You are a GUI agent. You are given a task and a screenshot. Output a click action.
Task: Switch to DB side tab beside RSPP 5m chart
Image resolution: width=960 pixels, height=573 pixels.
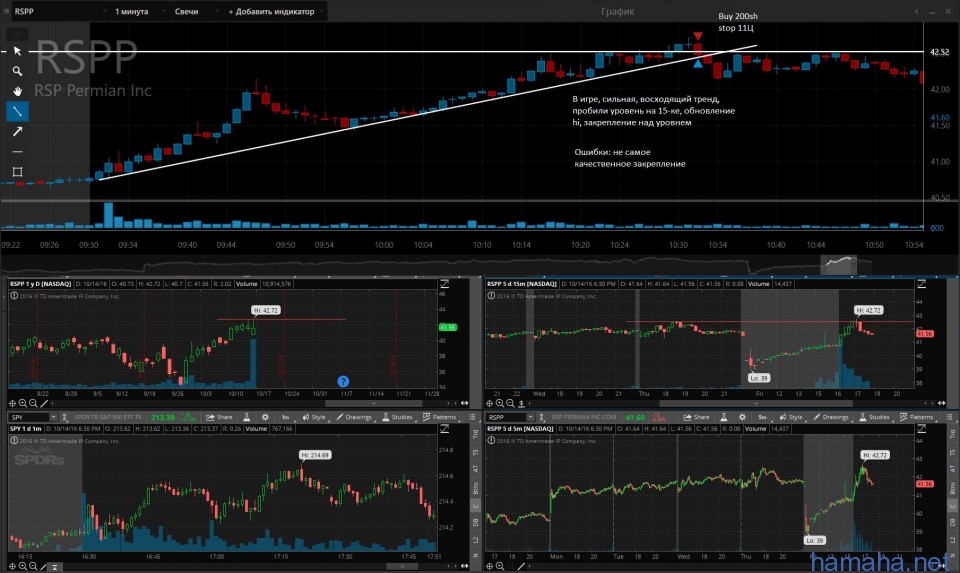coord(953,522)
